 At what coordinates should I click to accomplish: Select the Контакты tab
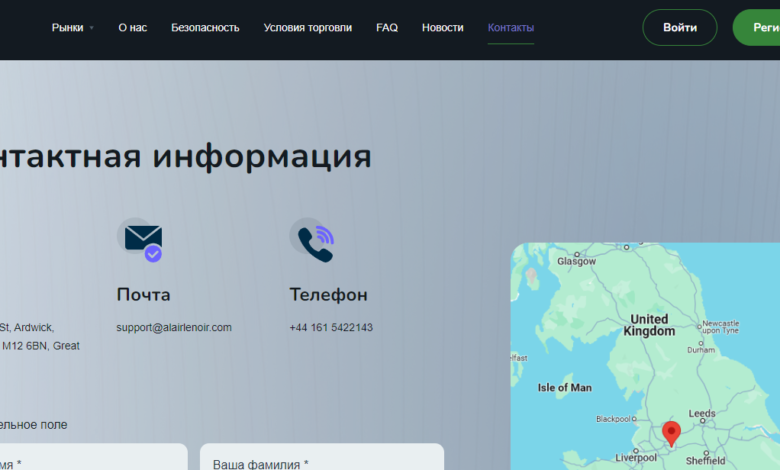click(511, 28)
